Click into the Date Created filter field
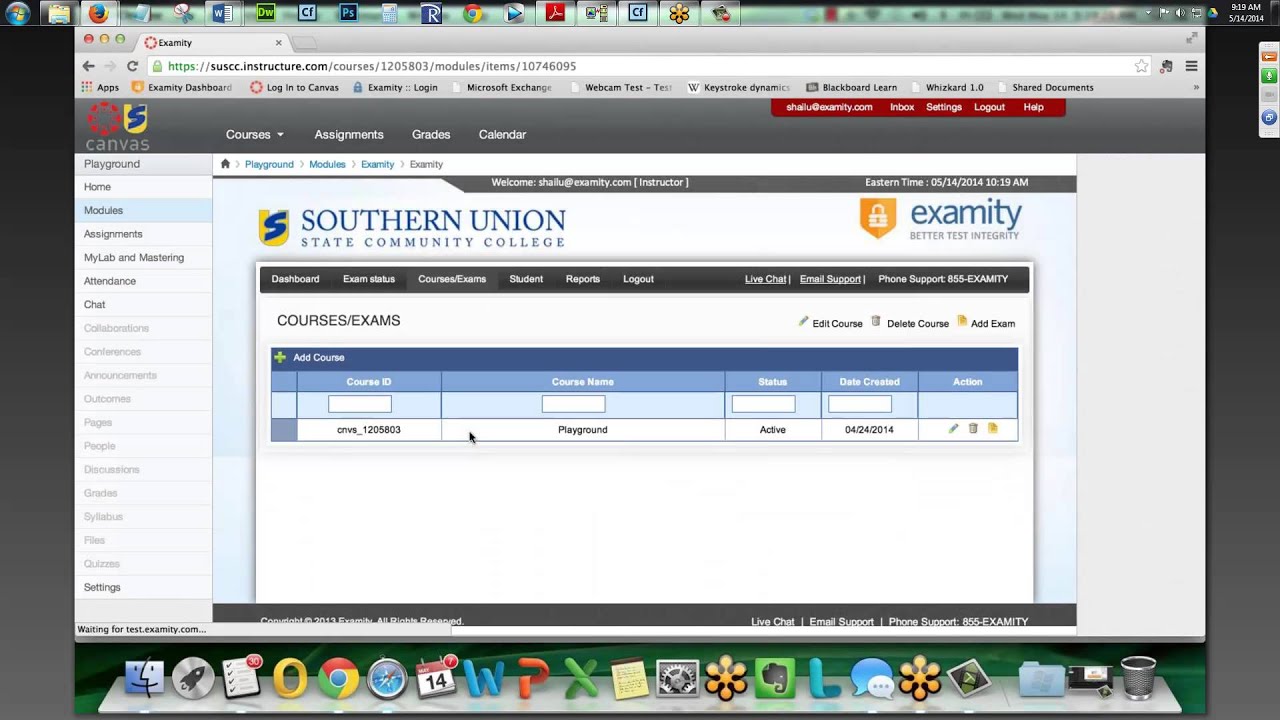 pos(860,404)
